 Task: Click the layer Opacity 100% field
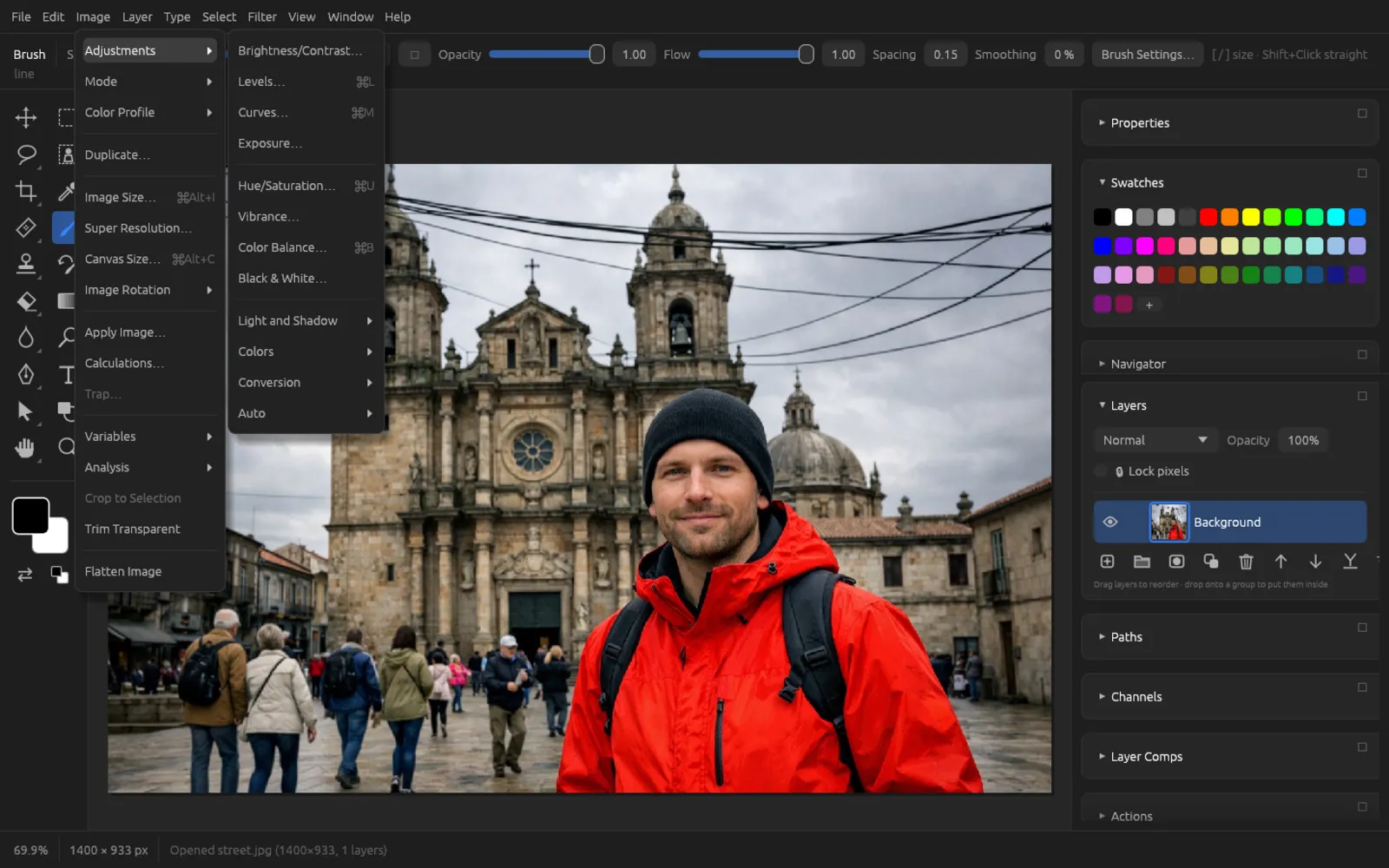tap(1303, 440)
